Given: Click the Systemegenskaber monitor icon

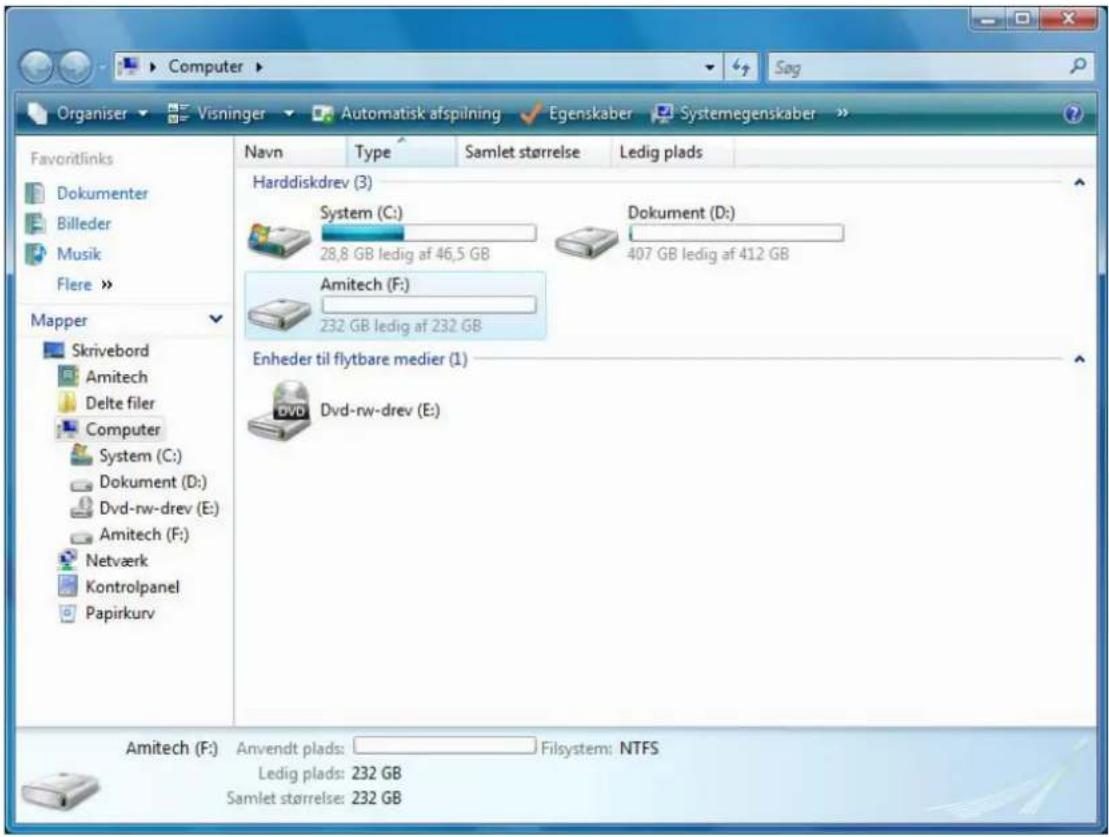Looking at the screenshot, I should click(662, 113).
